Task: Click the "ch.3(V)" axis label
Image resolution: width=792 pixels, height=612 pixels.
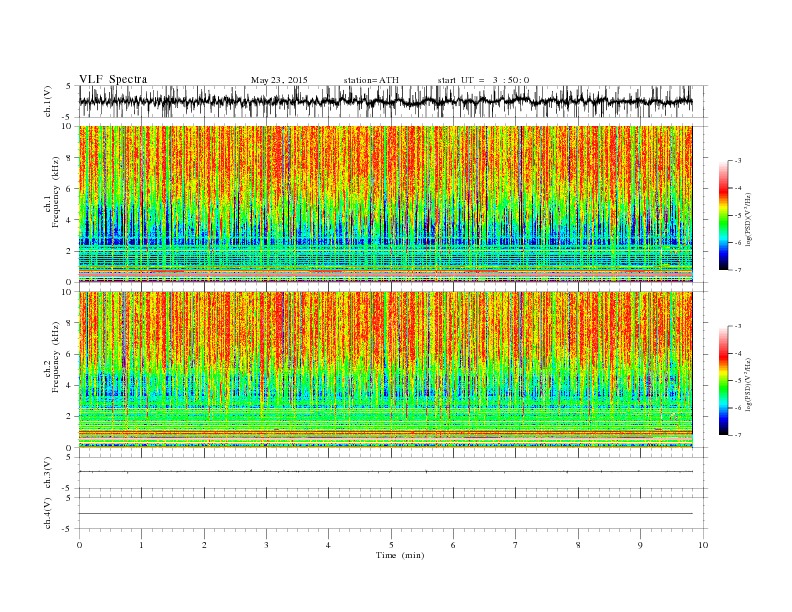Action: pos(48,473)
